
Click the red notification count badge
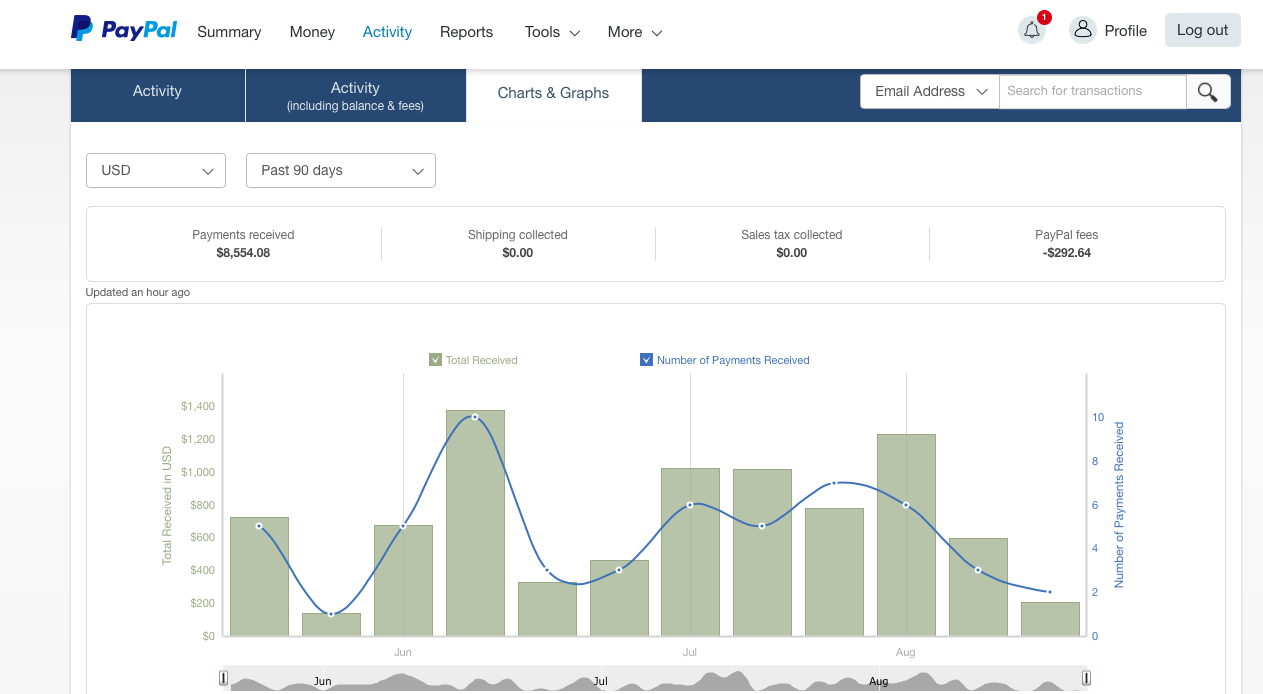(x=1044, y=17)
